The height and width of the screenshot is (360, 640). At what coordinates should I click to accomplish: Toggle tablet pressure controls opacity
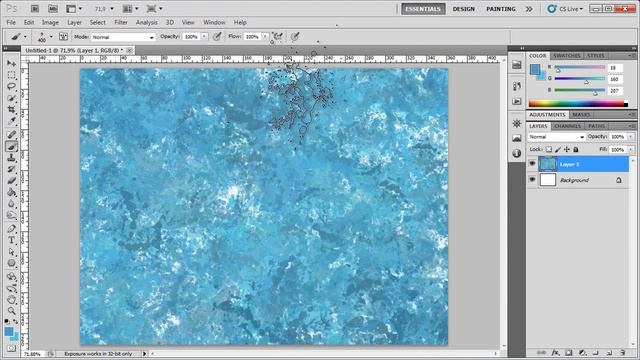[217, 37]
